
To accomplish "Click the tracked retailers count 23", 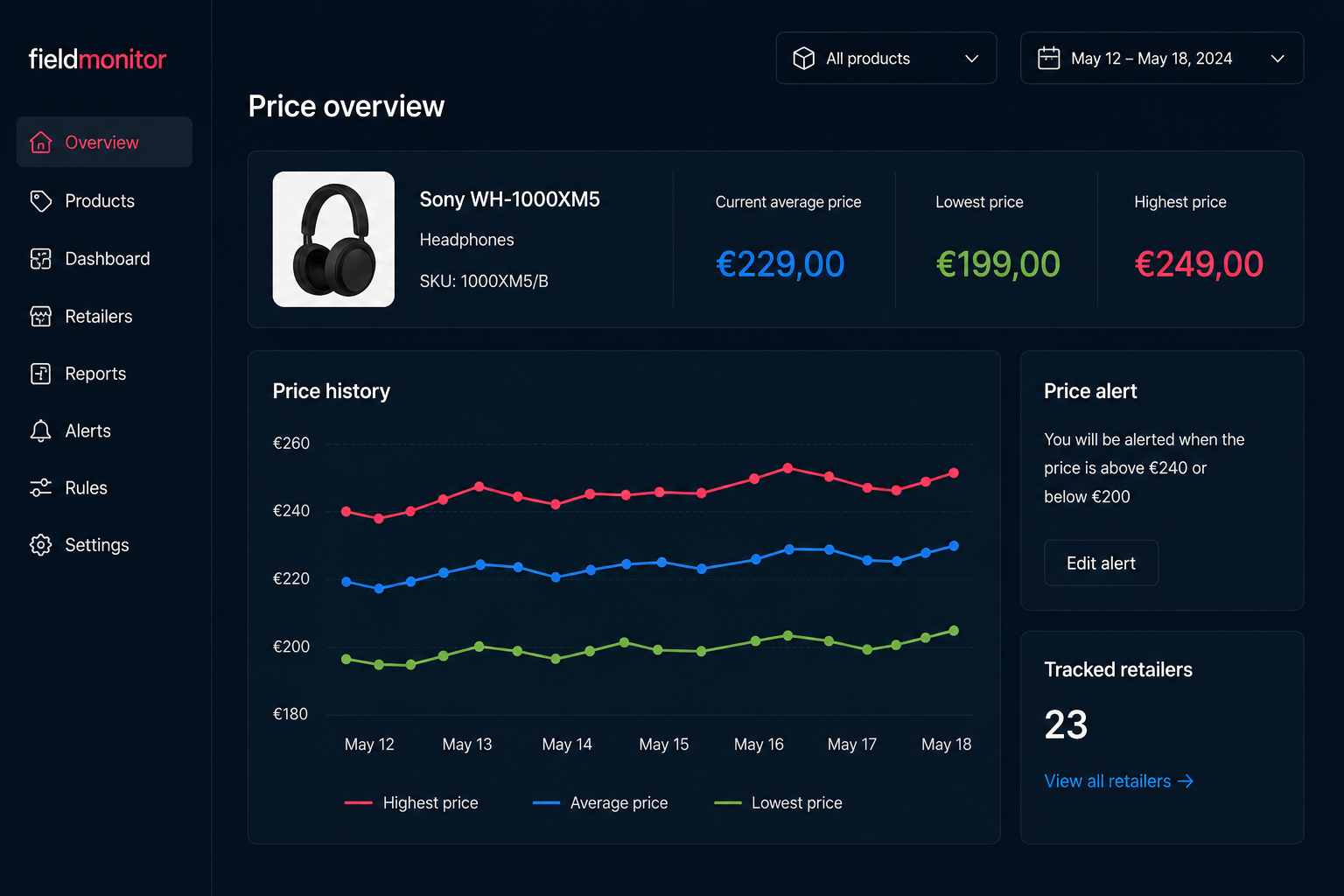I will point(1066,724).
